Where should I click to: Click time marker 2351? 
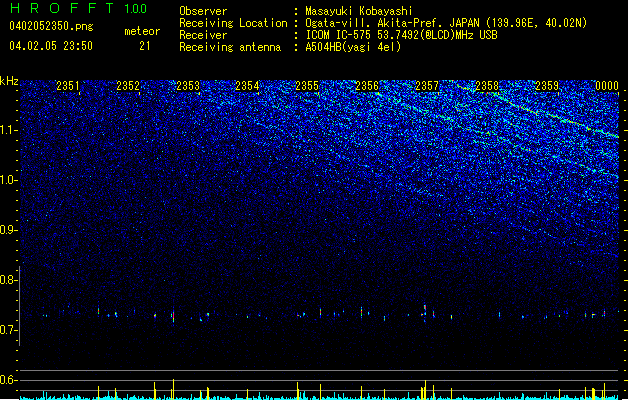(68, 86)
